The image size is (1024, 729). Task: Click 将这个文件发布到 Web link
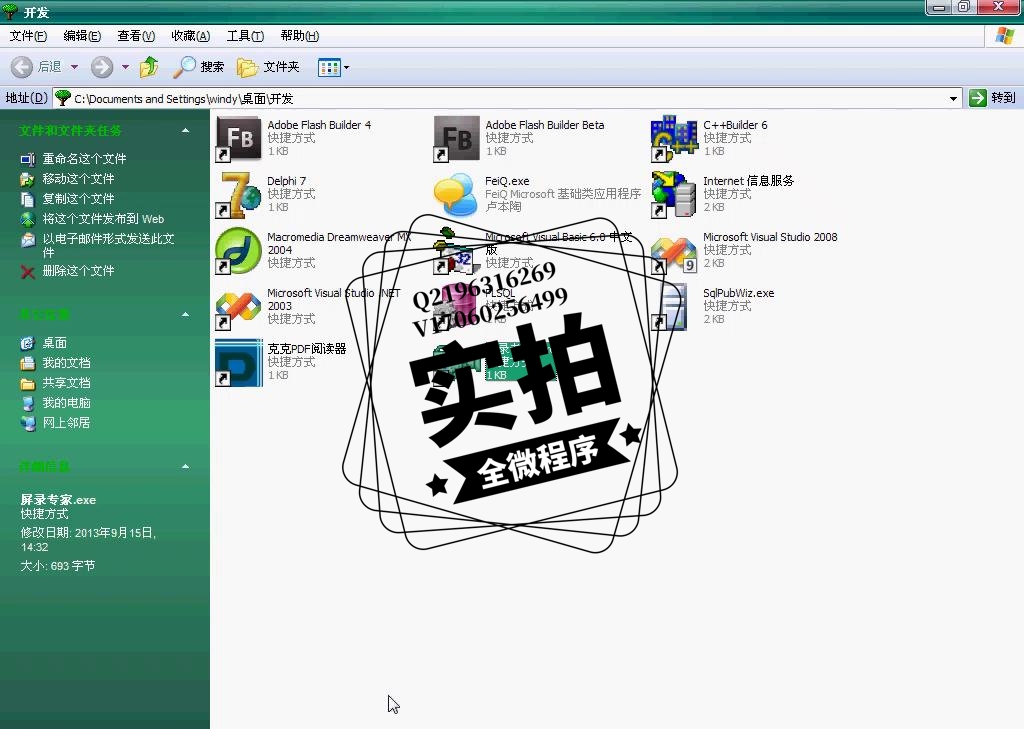point(103,219)
